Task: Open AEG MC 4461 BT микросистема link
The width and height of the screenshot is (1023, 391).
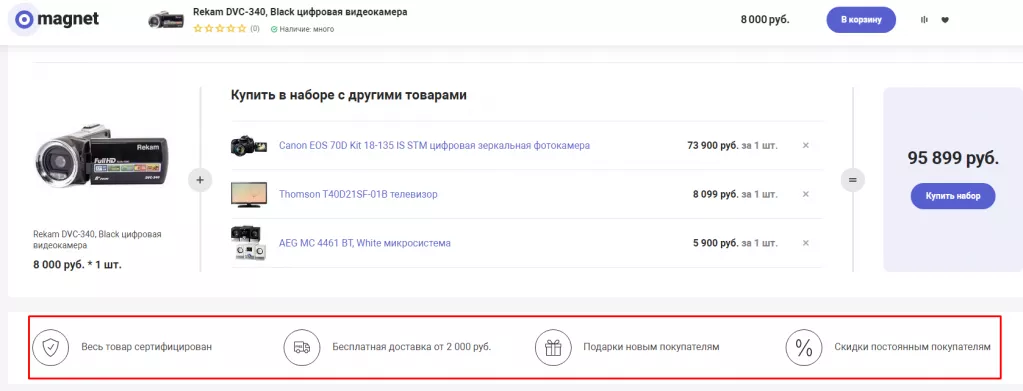Action: 365,243
